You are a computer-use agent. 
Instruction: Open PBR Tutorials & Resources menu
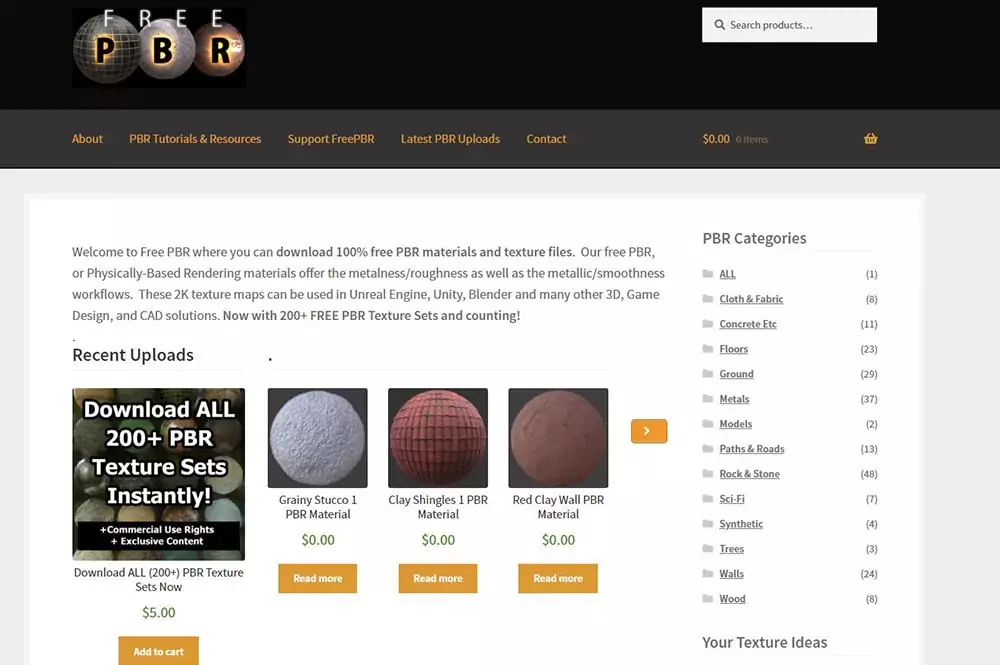coord(195,139)
